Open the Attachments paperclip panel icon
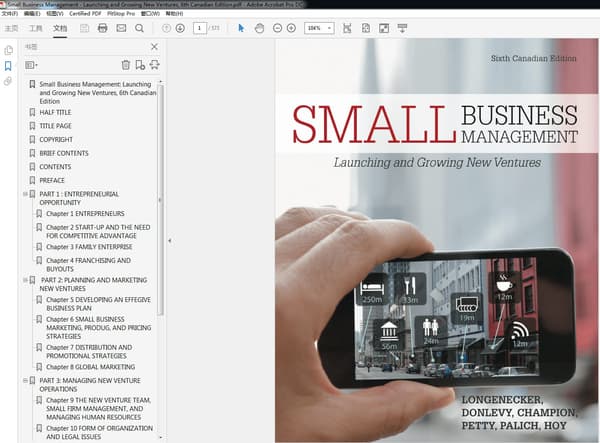Screen dimensions: 600x443 [x=8, y=81]
